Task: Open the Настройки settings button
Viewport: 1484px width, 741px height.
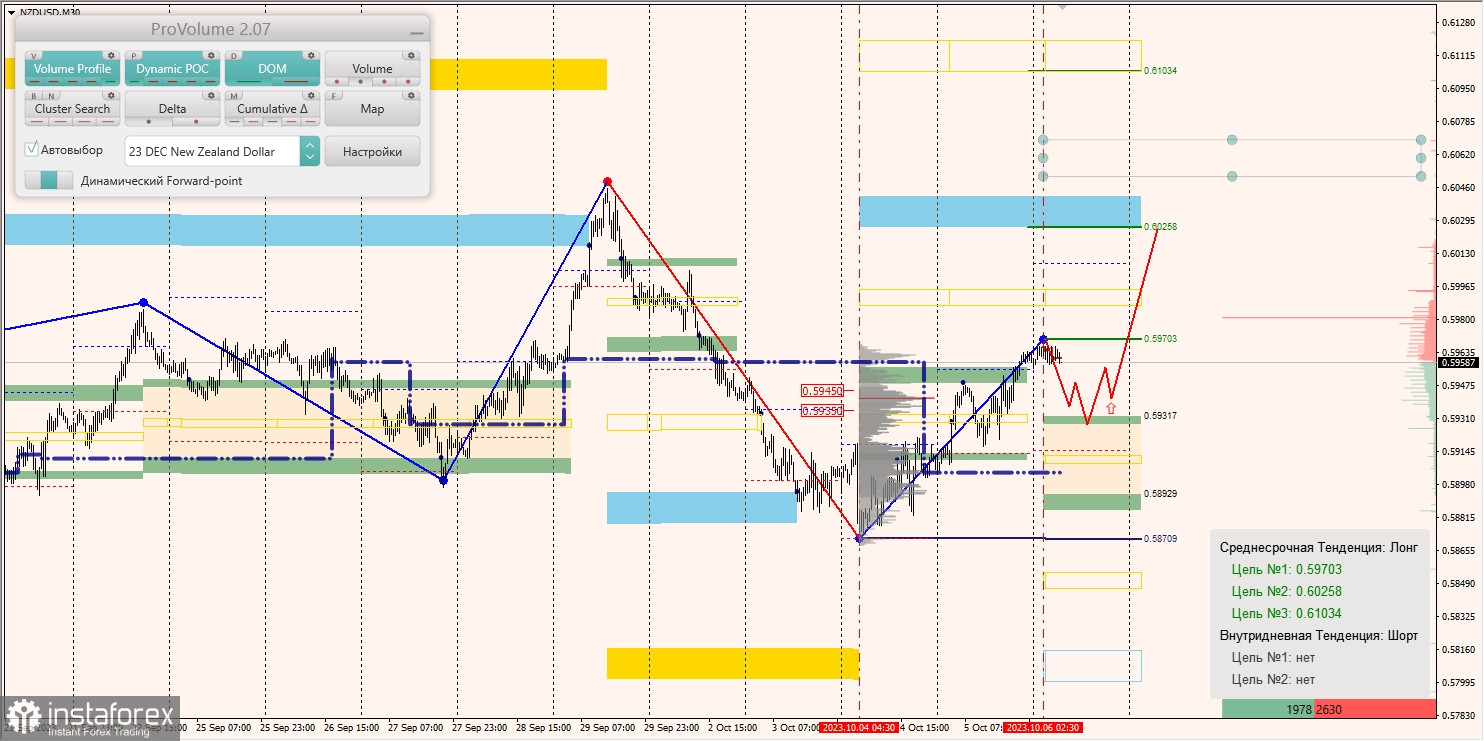Action: pyautogui.click(x=372, y=151)
